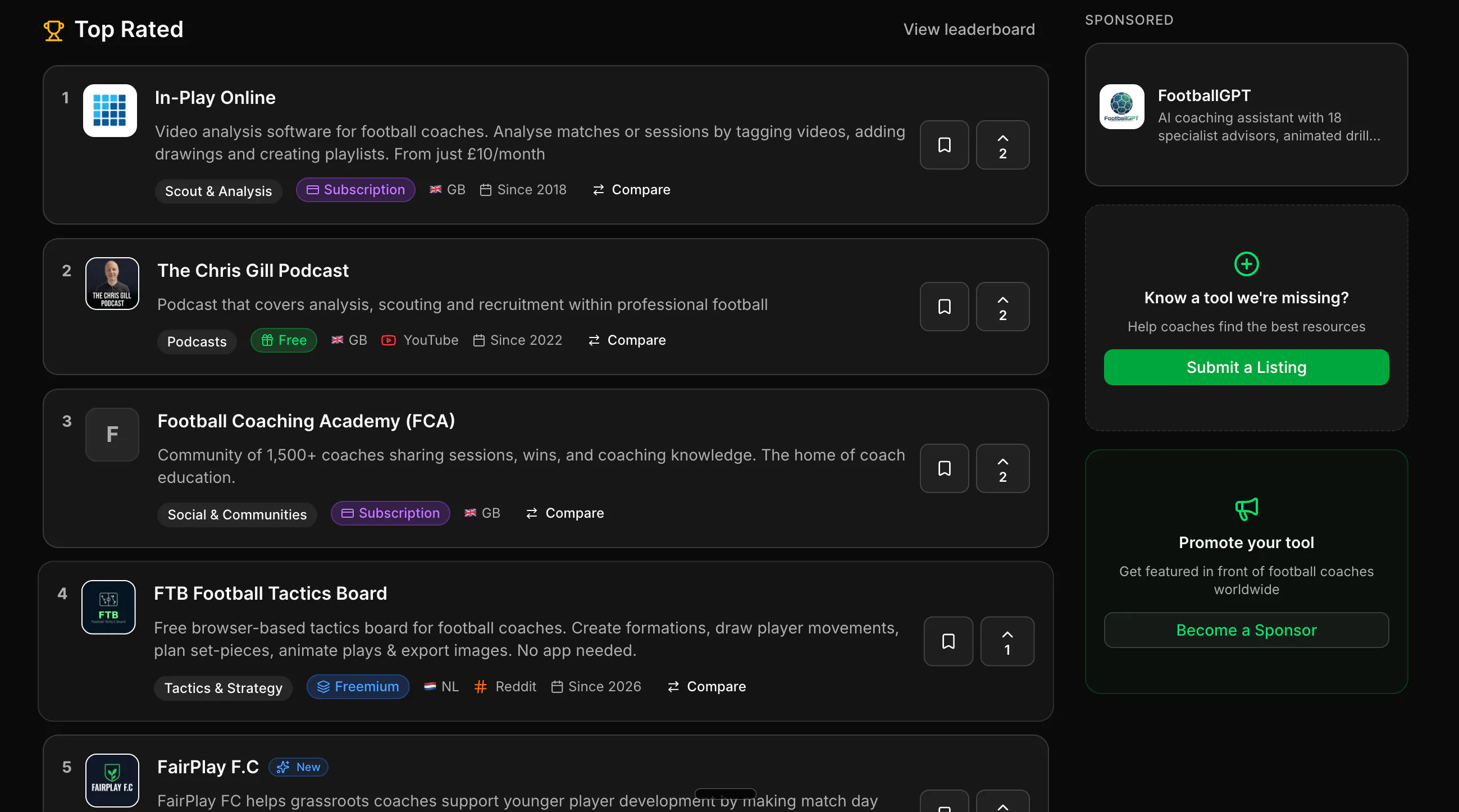Click 'Know a tool we're missing?' heading
This screenshot has height=812, width=1459.
[x=1246, y=298]
